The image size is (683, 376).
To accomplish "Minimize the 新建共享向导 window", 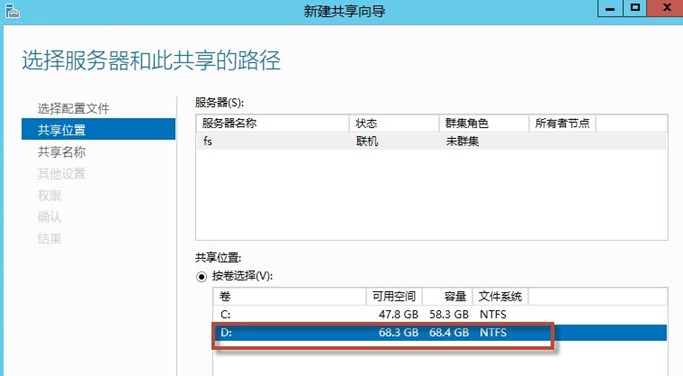I will point(610,8).
